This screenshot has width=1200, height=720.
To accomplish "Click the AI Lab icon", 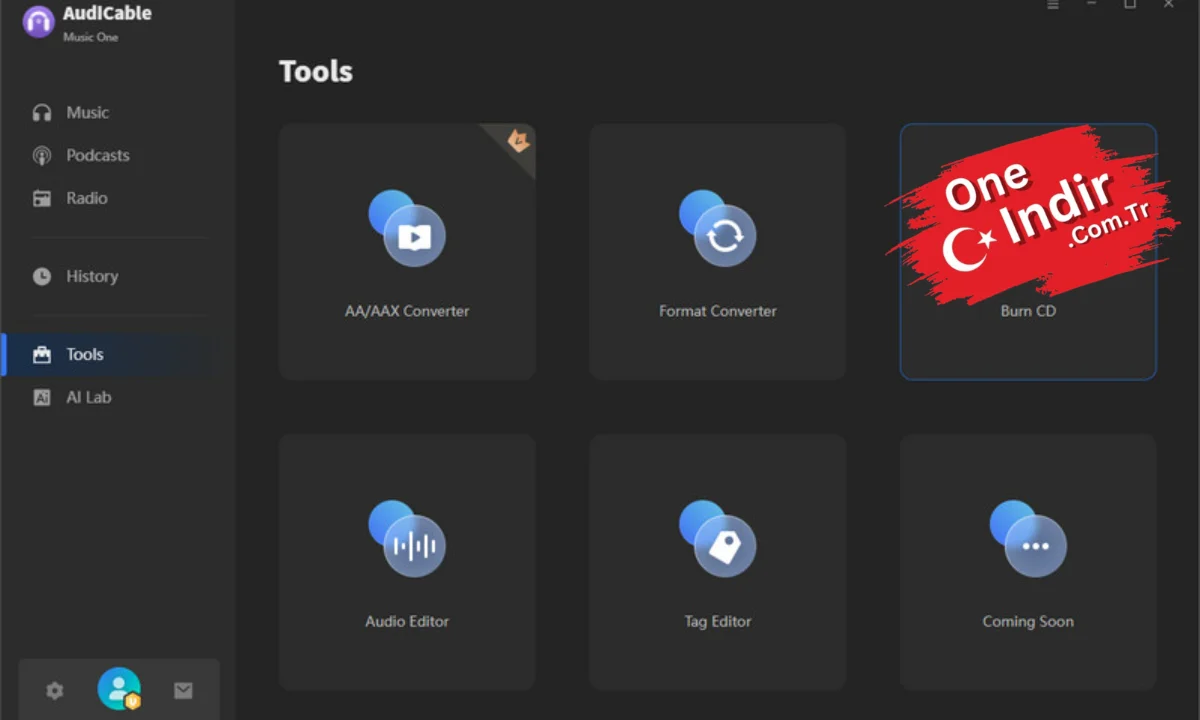I will pos(42,398).
